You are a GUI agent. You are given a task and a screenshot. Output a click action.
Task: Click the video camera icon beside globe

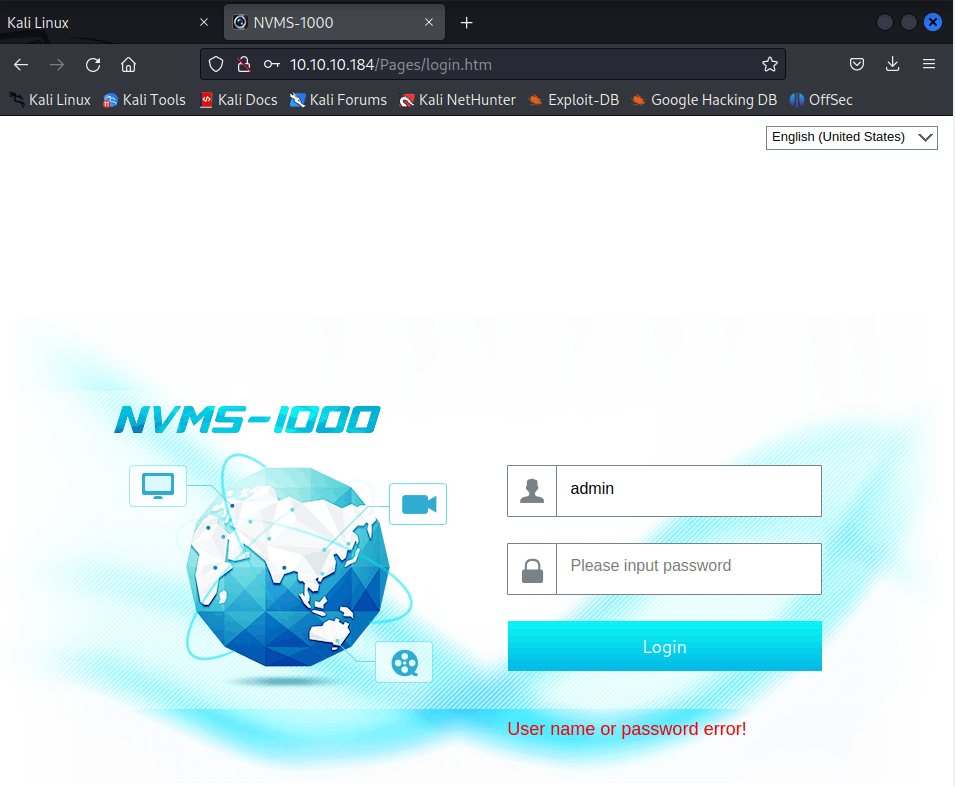tap(418, 504)
